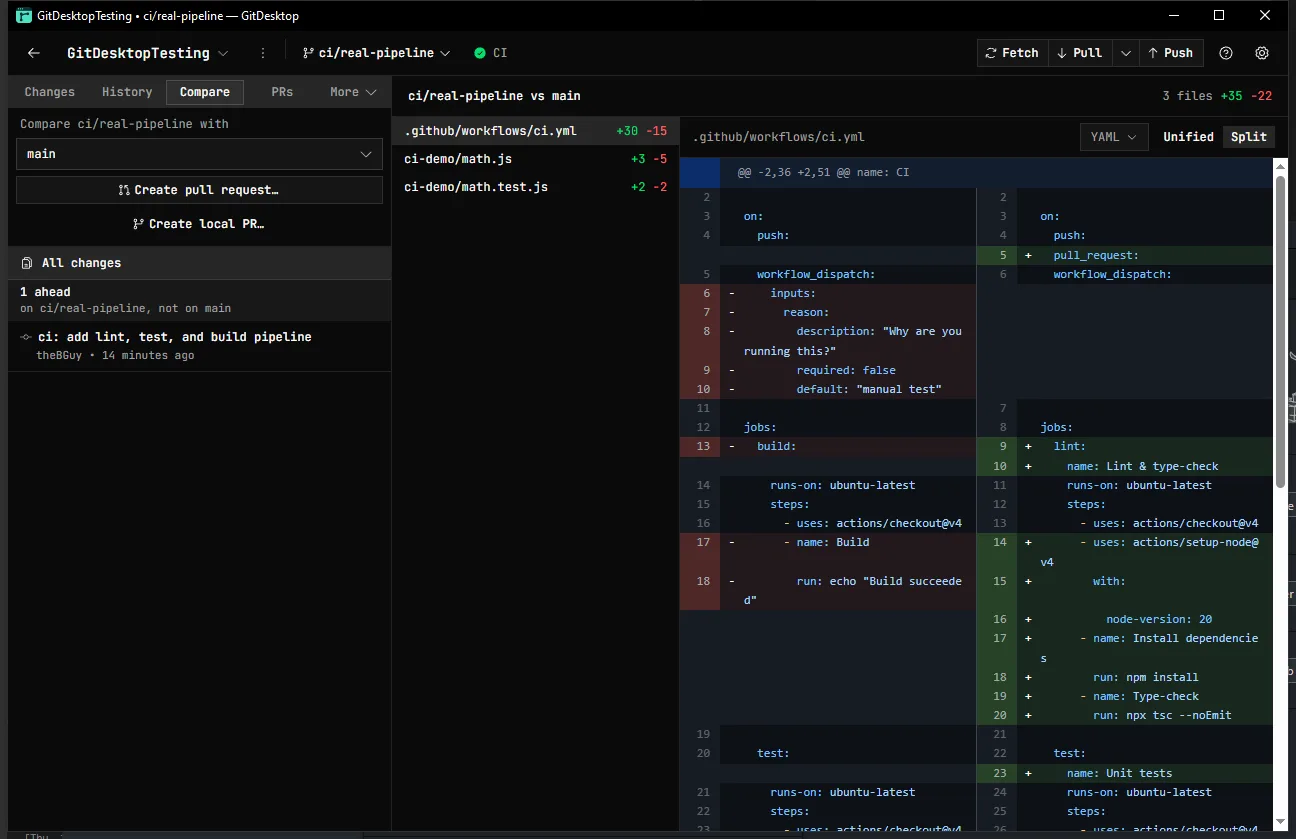The height and width of the screenshot is (839, 1296).
Task: Click the GitDesktop app logo in title bar
Action: click(x=23, y=15)
